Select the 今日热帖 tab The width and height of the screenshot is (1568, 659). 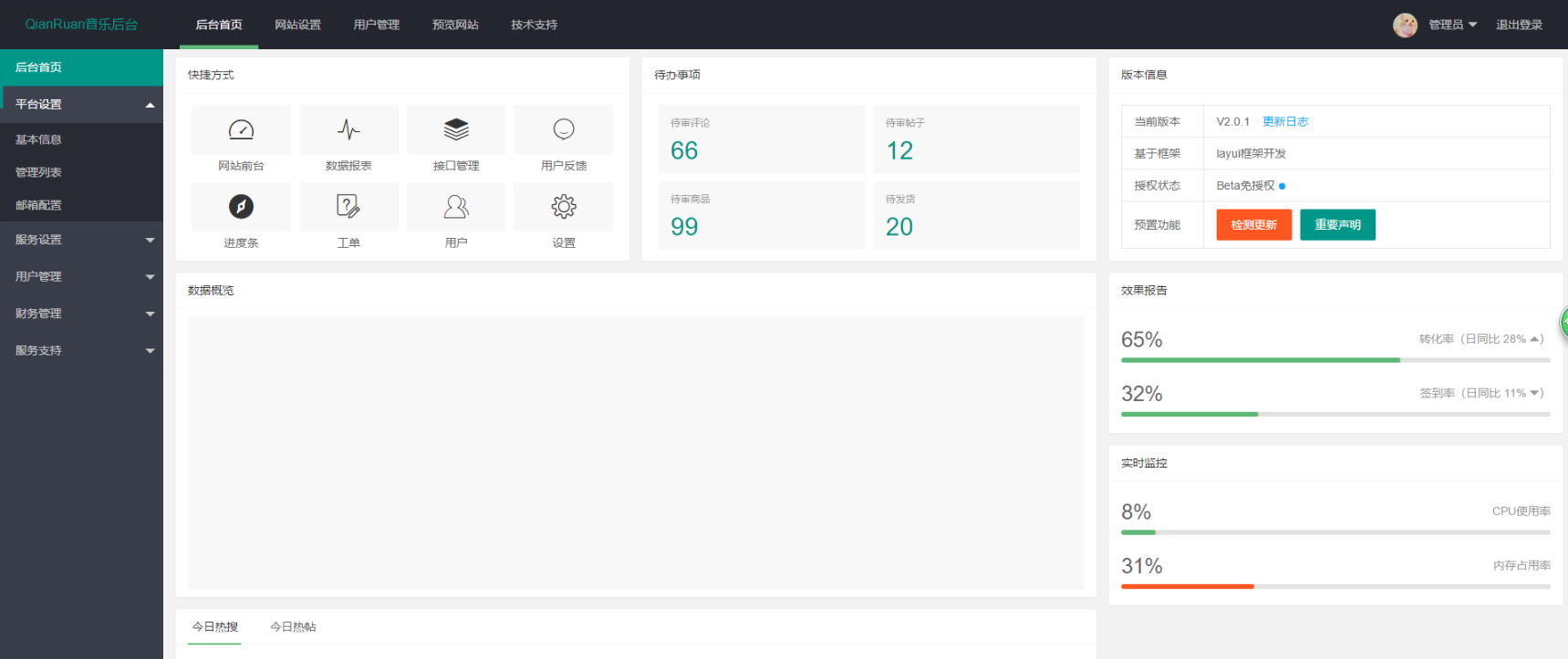pos(293,627)
